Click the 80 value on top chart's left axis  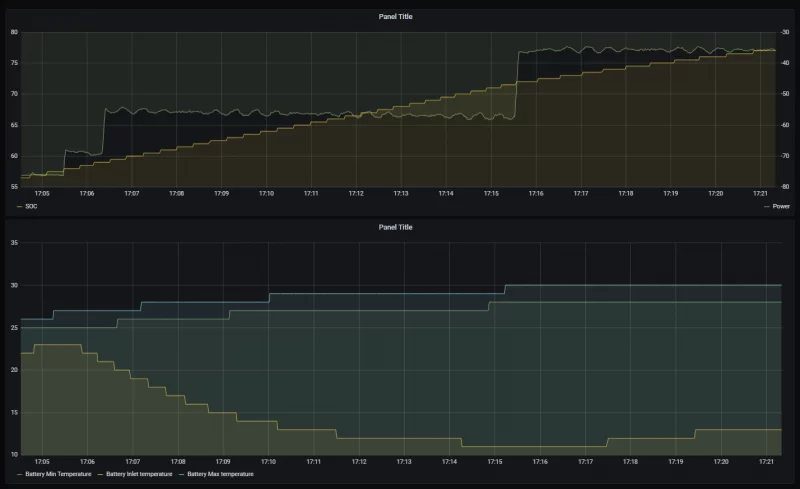[x=14, y=32]
